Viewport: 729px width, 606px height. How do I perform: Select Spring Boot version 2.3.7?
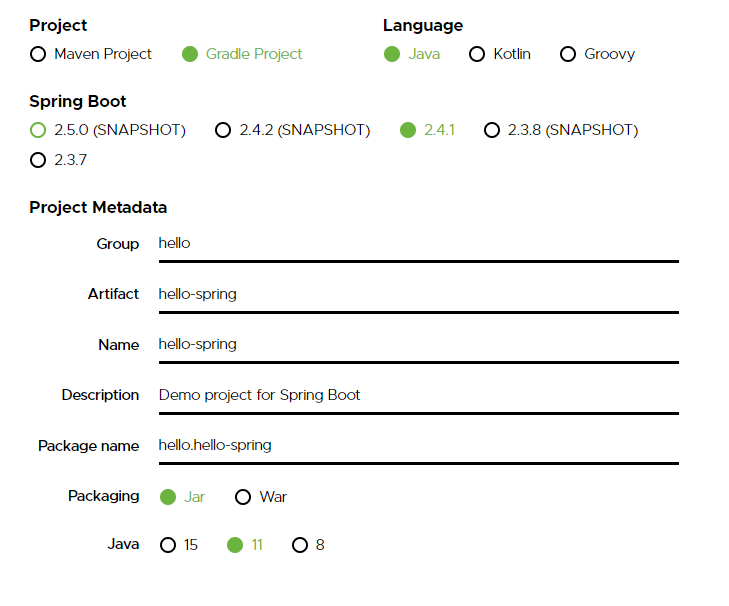pos(38,160)
